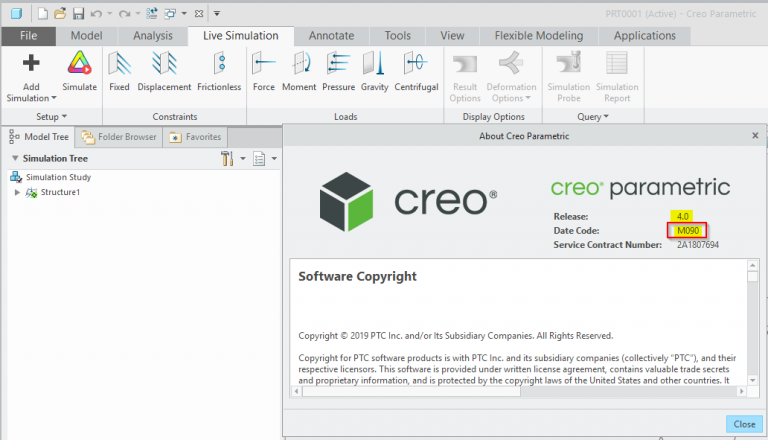Add a Gravity load
This screenshot has width=768, height=440.
(x=375, y=71)
